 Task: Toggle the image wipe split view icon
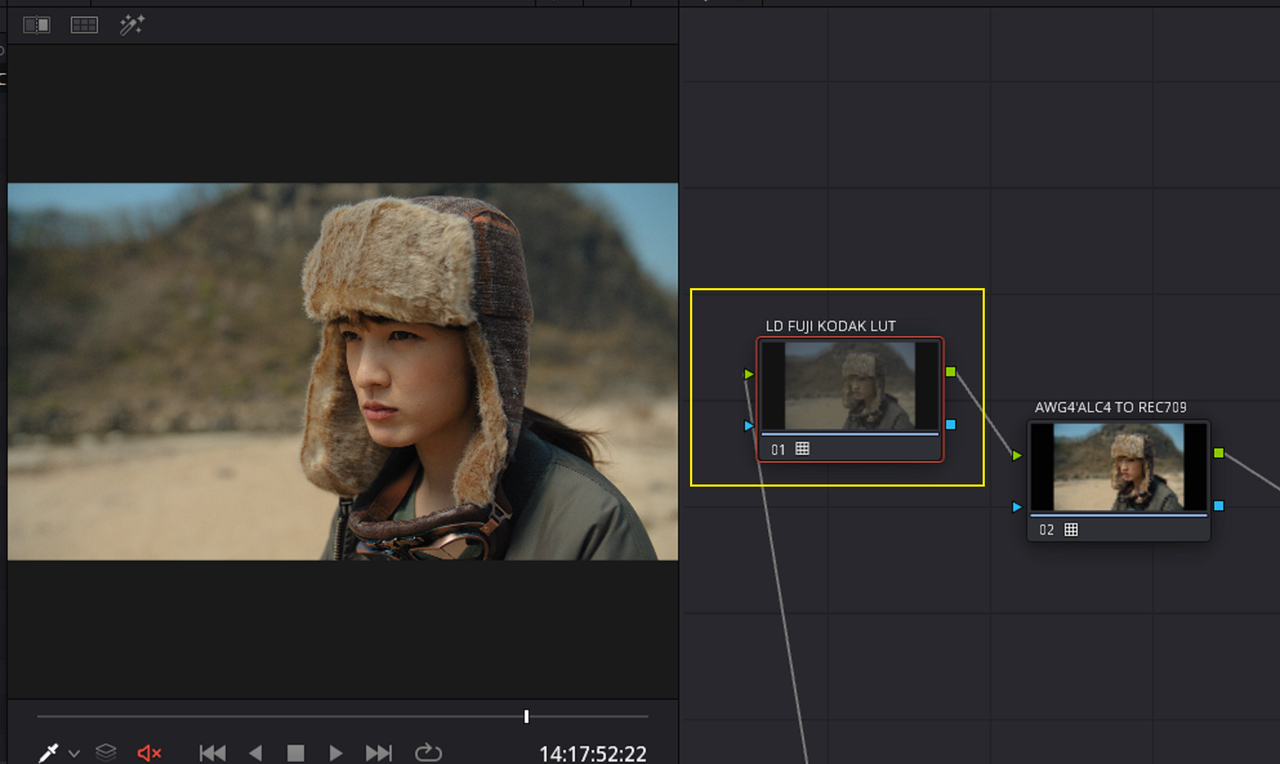pos(37,25)
